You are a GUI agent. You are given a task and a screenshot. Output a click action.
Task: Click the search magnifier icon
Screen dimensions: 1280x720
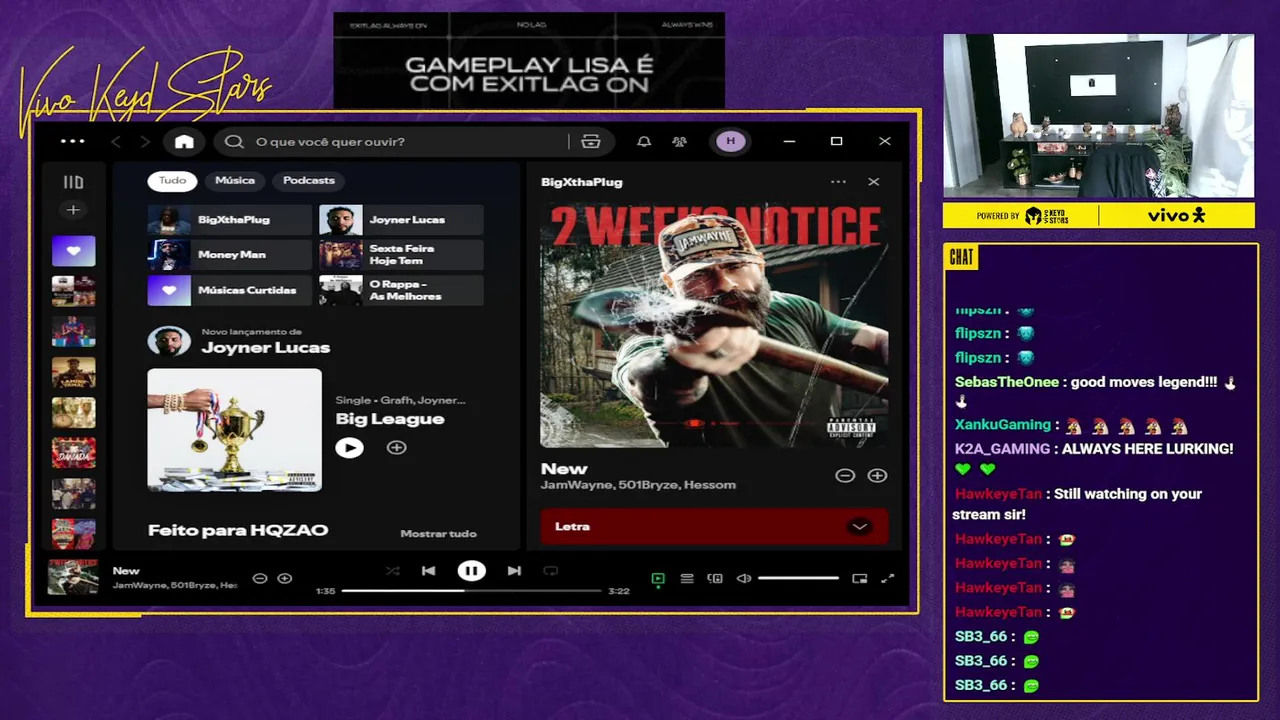(x=234, y=142)
